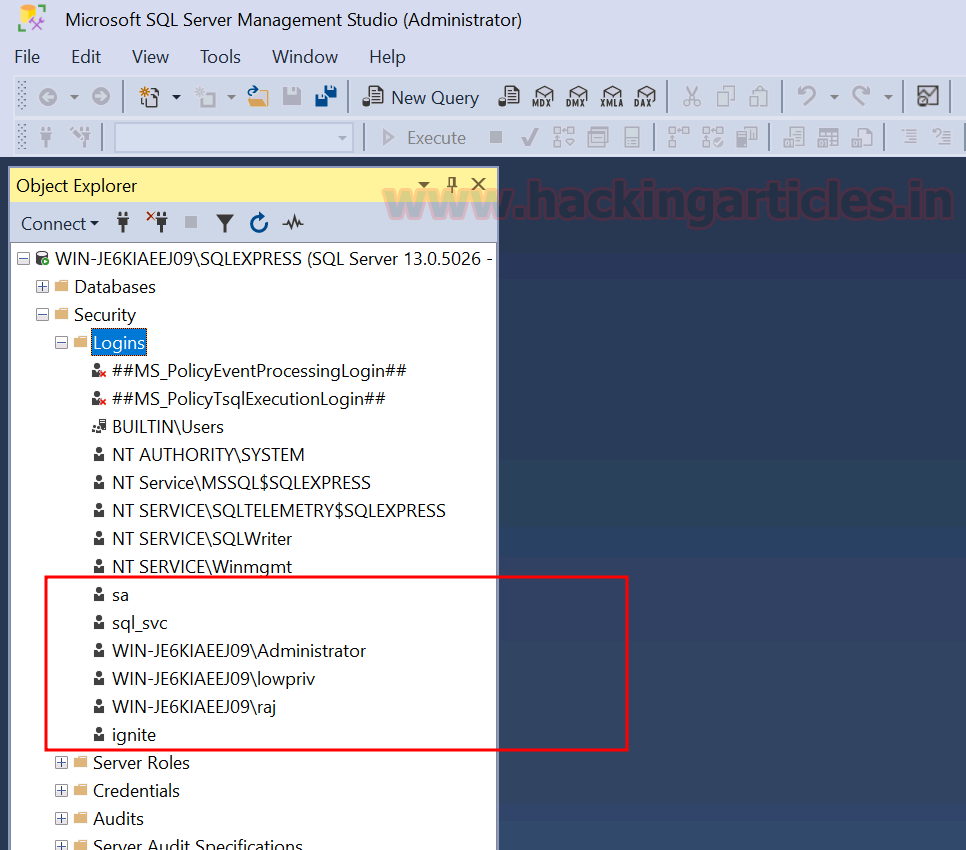
Task: Click the Execute button in toolbar
Action: [x=424, y=137]
